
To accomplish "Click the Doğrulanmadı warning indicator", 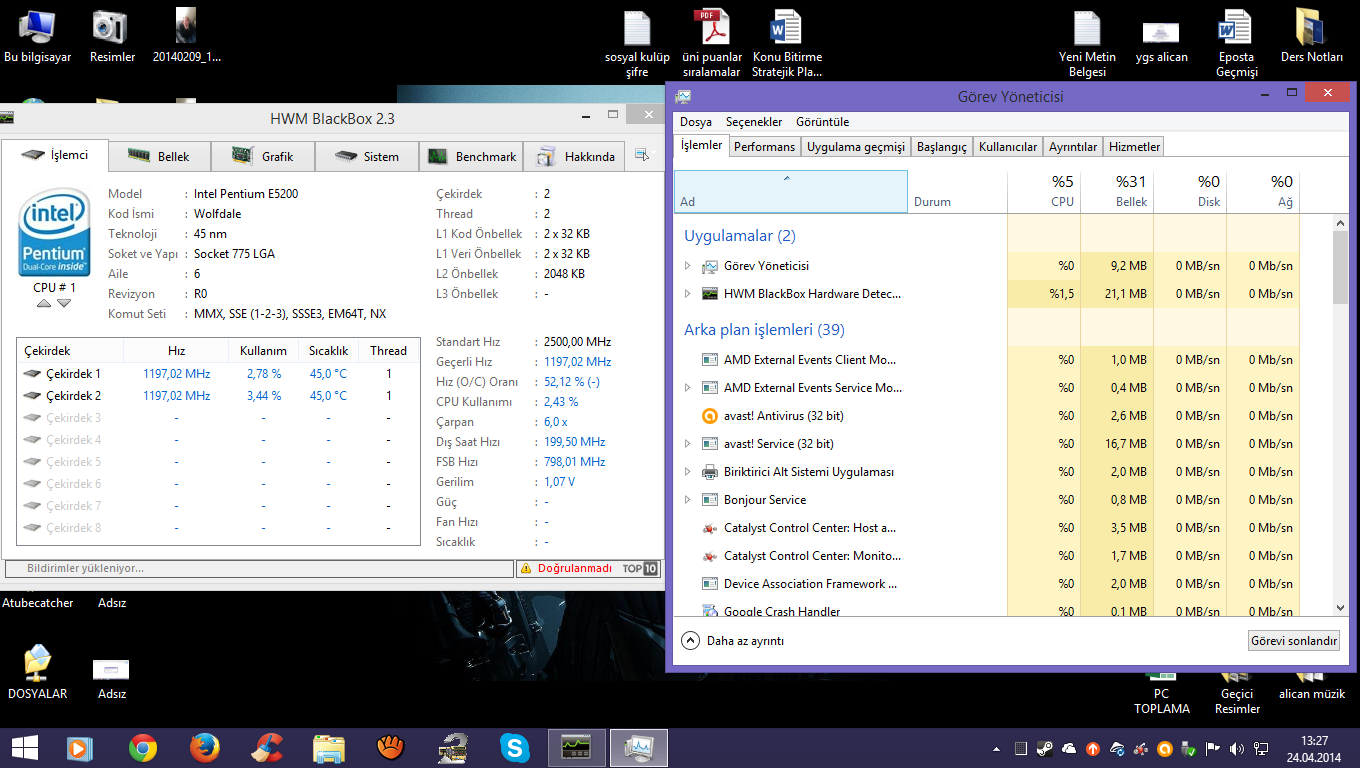I will (x=567, y=568).
